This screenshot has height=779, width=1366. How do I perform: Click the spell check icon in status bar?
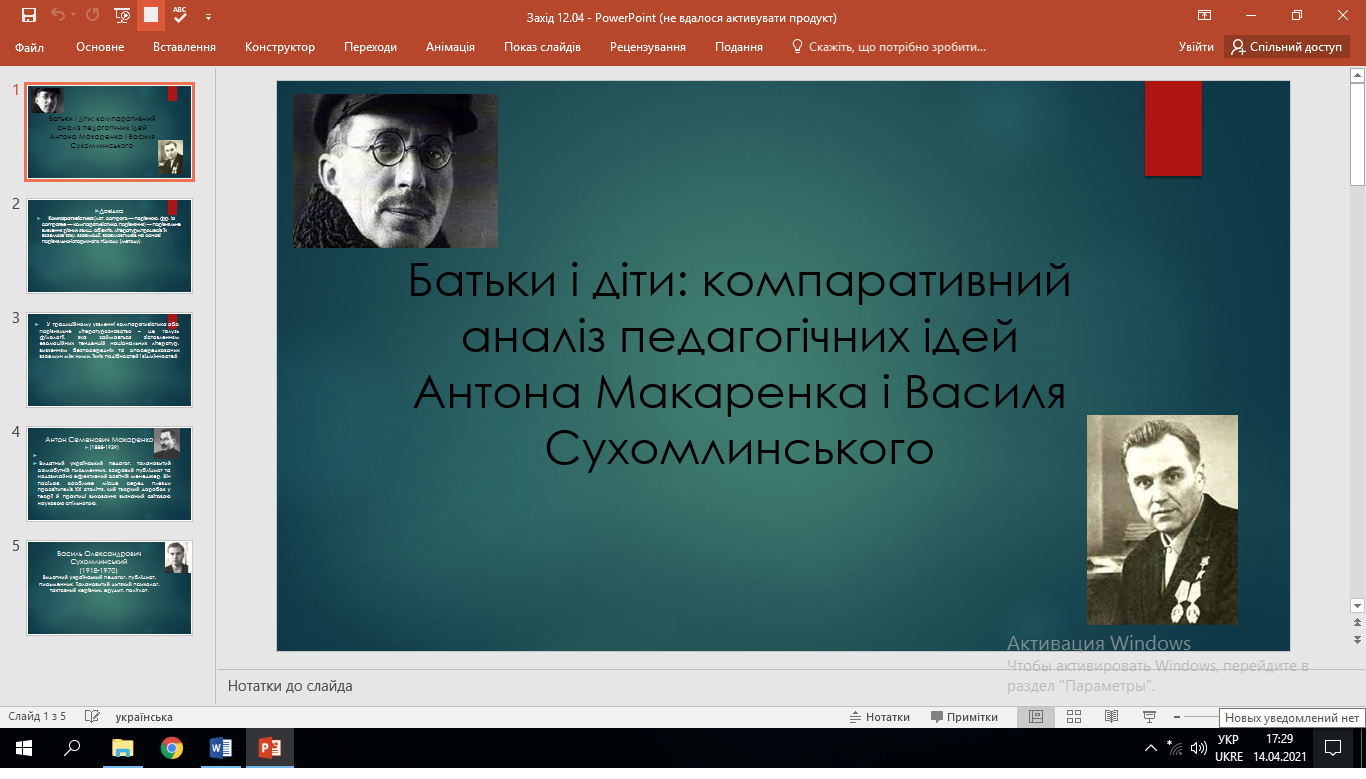click(92, 717)
